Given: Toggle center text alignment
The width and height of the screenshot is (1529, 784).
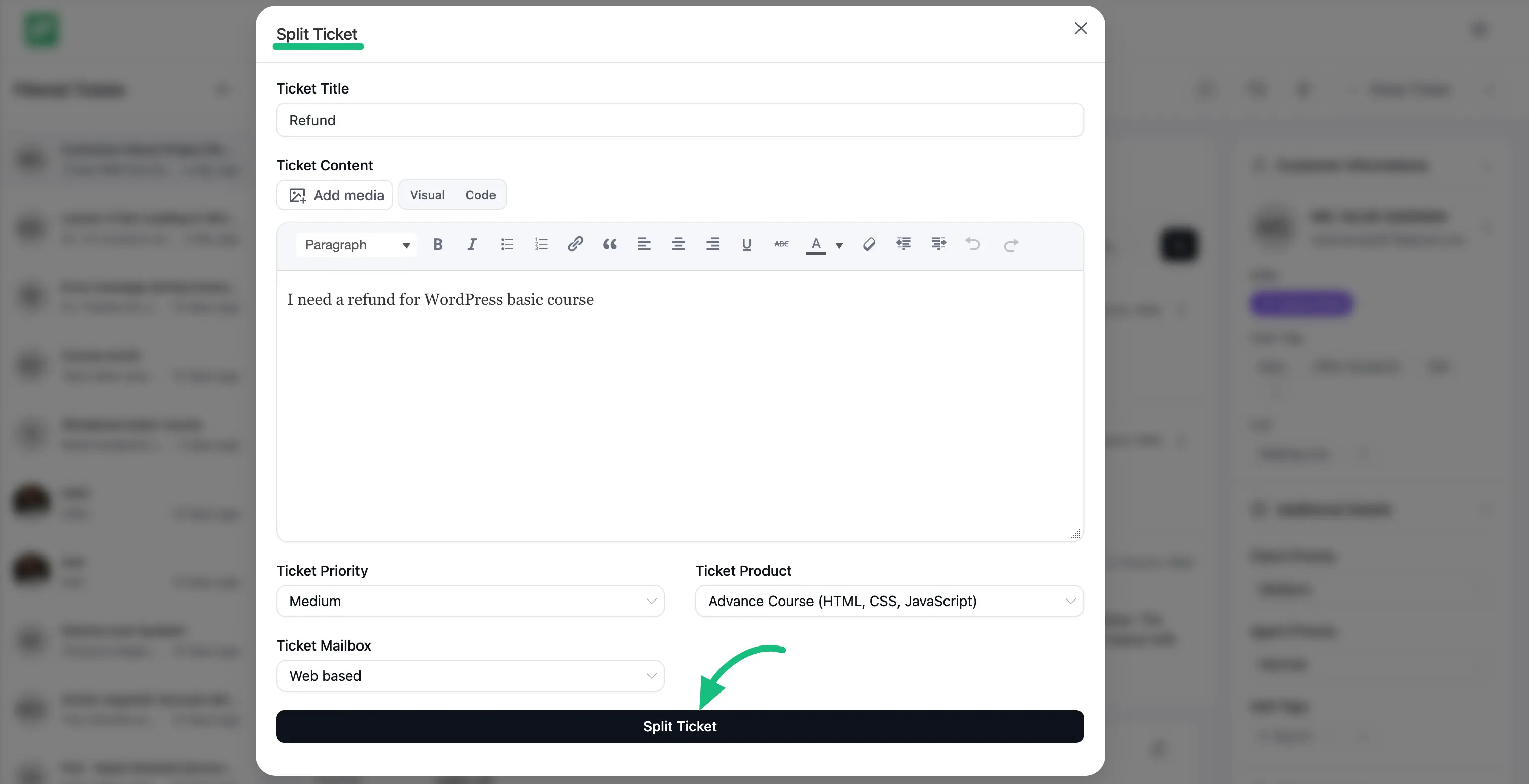Looking at the screenshot, I should [679, 244].
